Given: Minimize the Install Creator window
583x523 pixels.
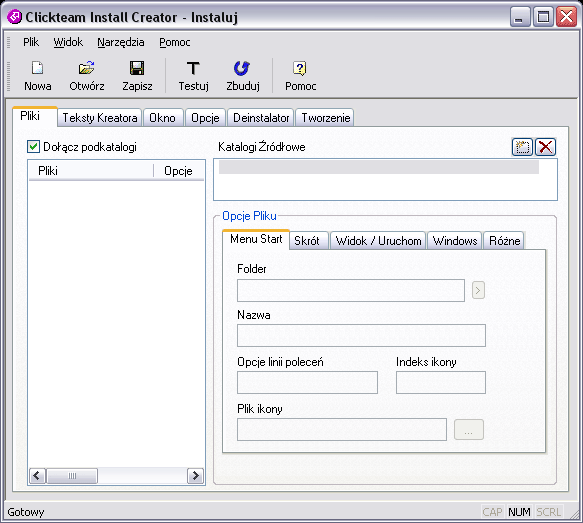Looking at the screenshot, I should click(520, 17).
